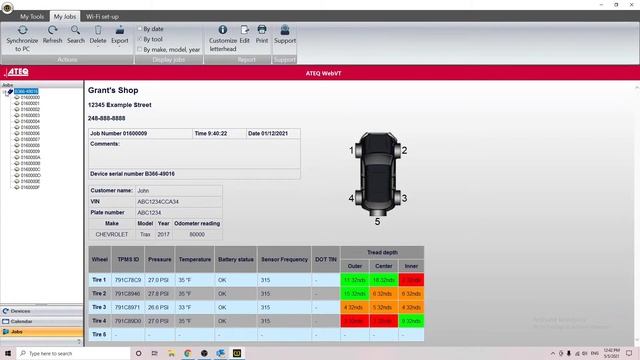Image resolution: width=640 pixels, height=360 pixels.
Task: Select the B366-49016 device in tree
Action: click(x=26, y=91)
